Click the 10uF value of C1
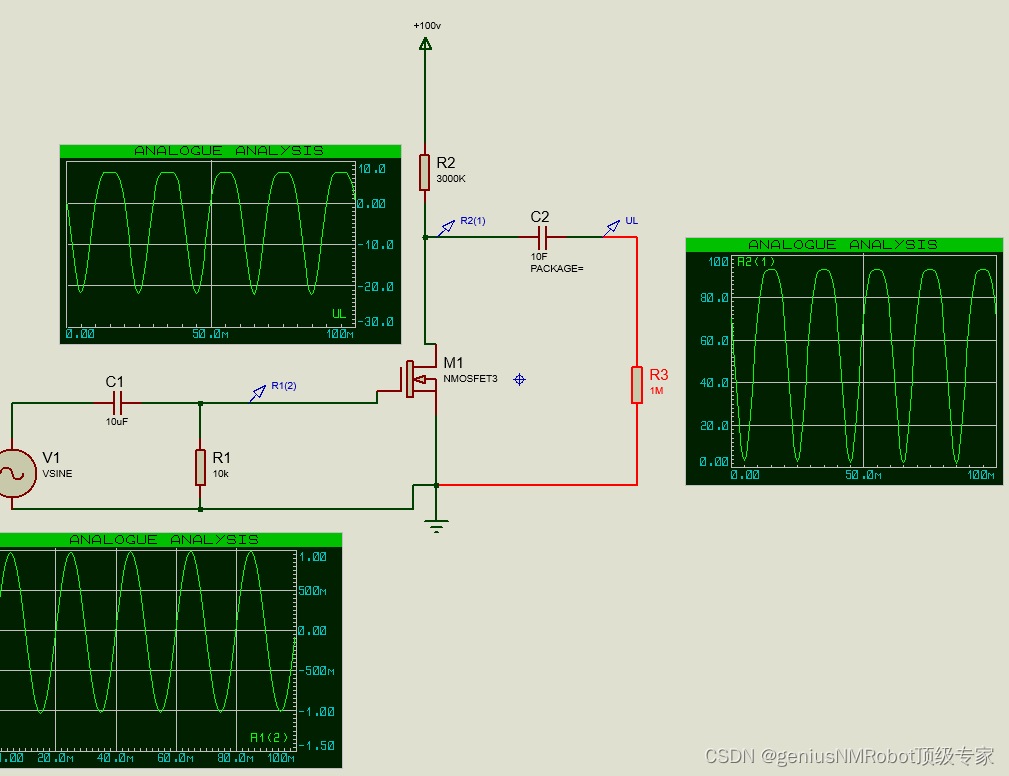 pos(117,421)
